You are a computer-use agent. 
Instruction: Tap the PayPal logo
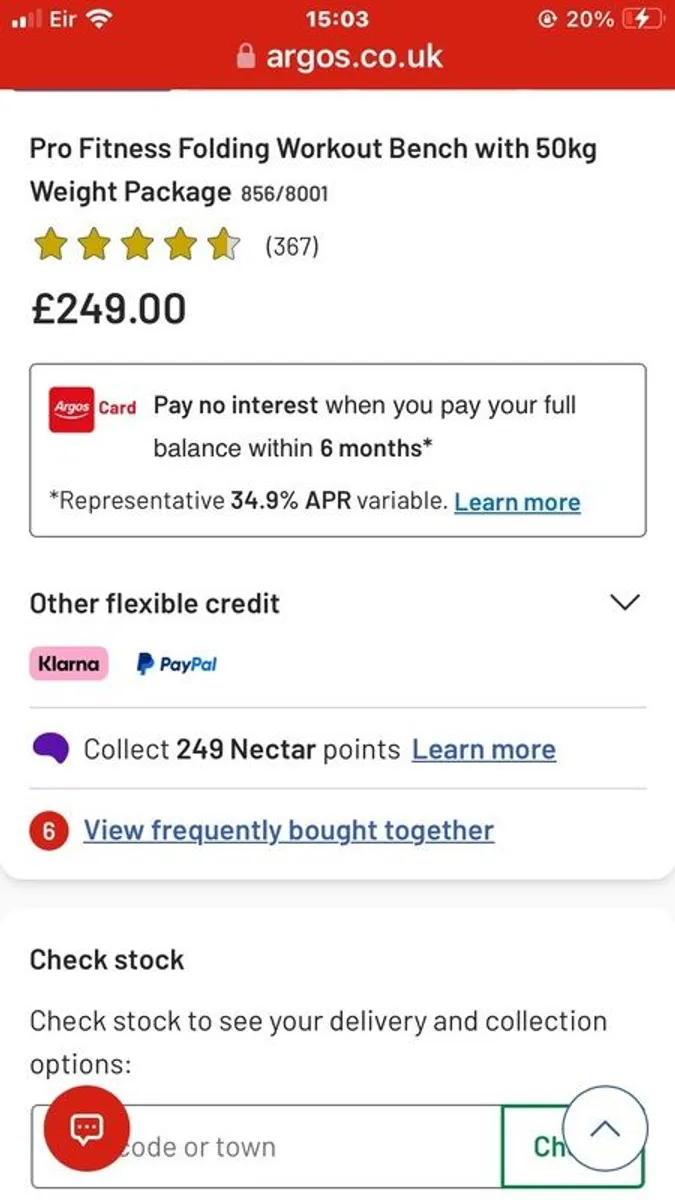177,663
